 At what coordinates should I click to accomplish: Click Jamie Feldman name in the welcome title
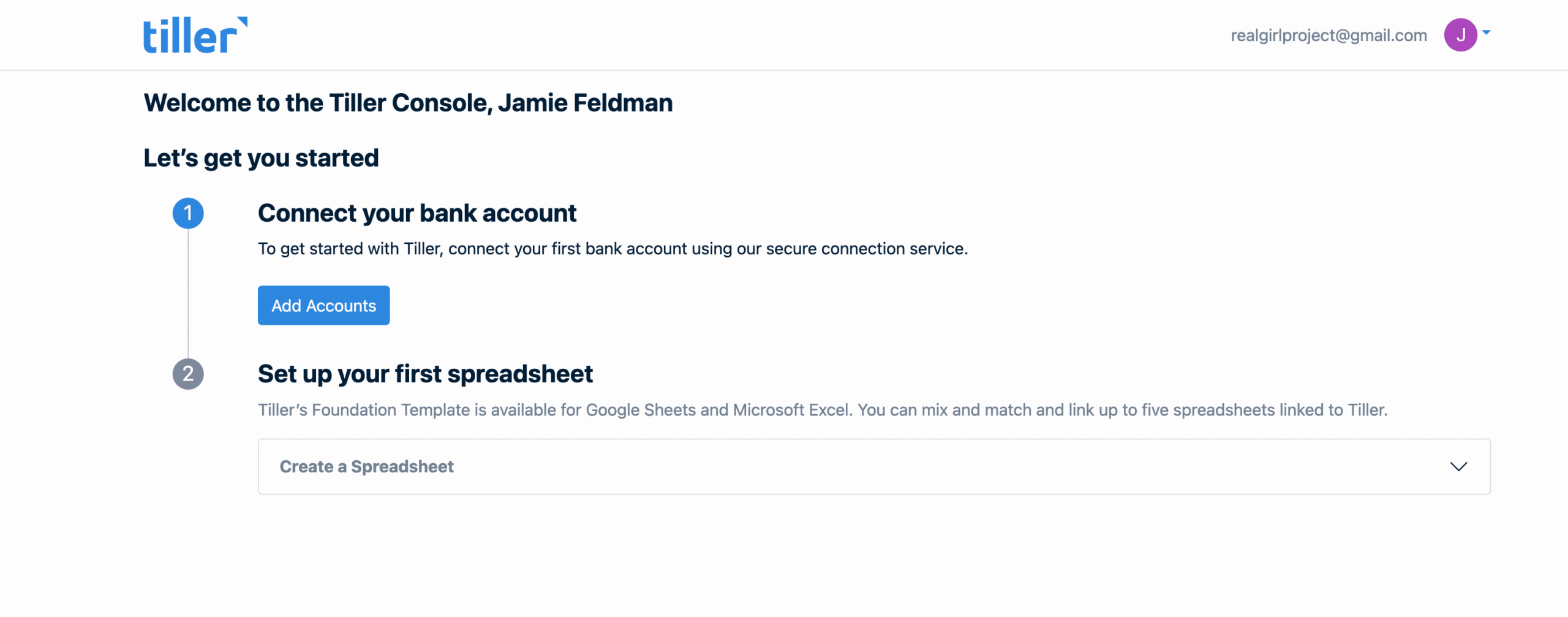click(x=585, y=103)
